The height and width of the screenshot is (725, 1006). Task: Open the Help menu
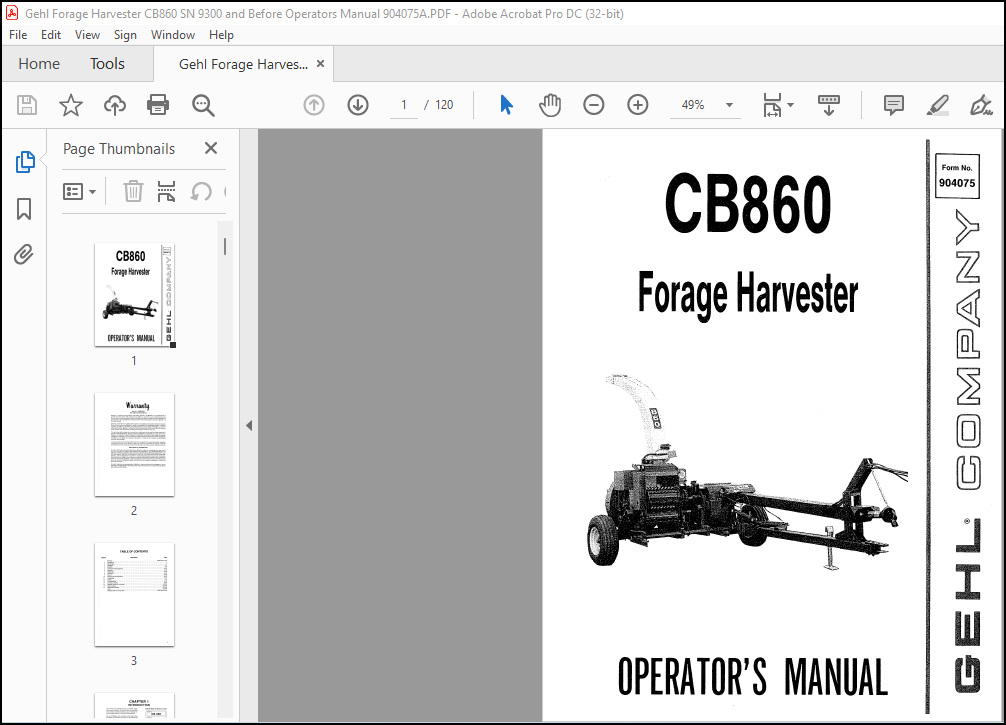221,35
